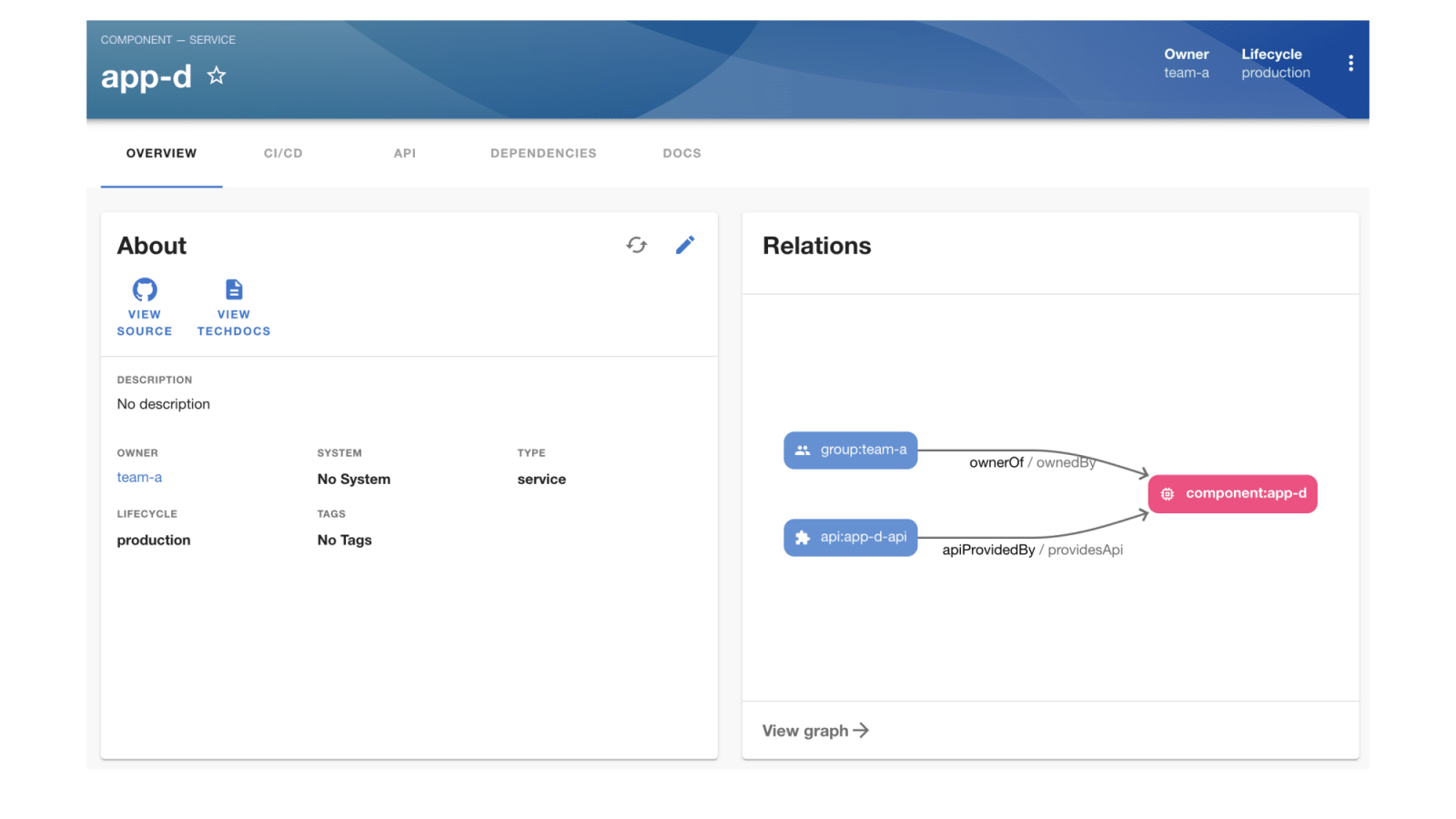1456x819 pixels.
Task: Switch to the CI/CD tab
Action: pyautogui.click(x=283, y=154)
